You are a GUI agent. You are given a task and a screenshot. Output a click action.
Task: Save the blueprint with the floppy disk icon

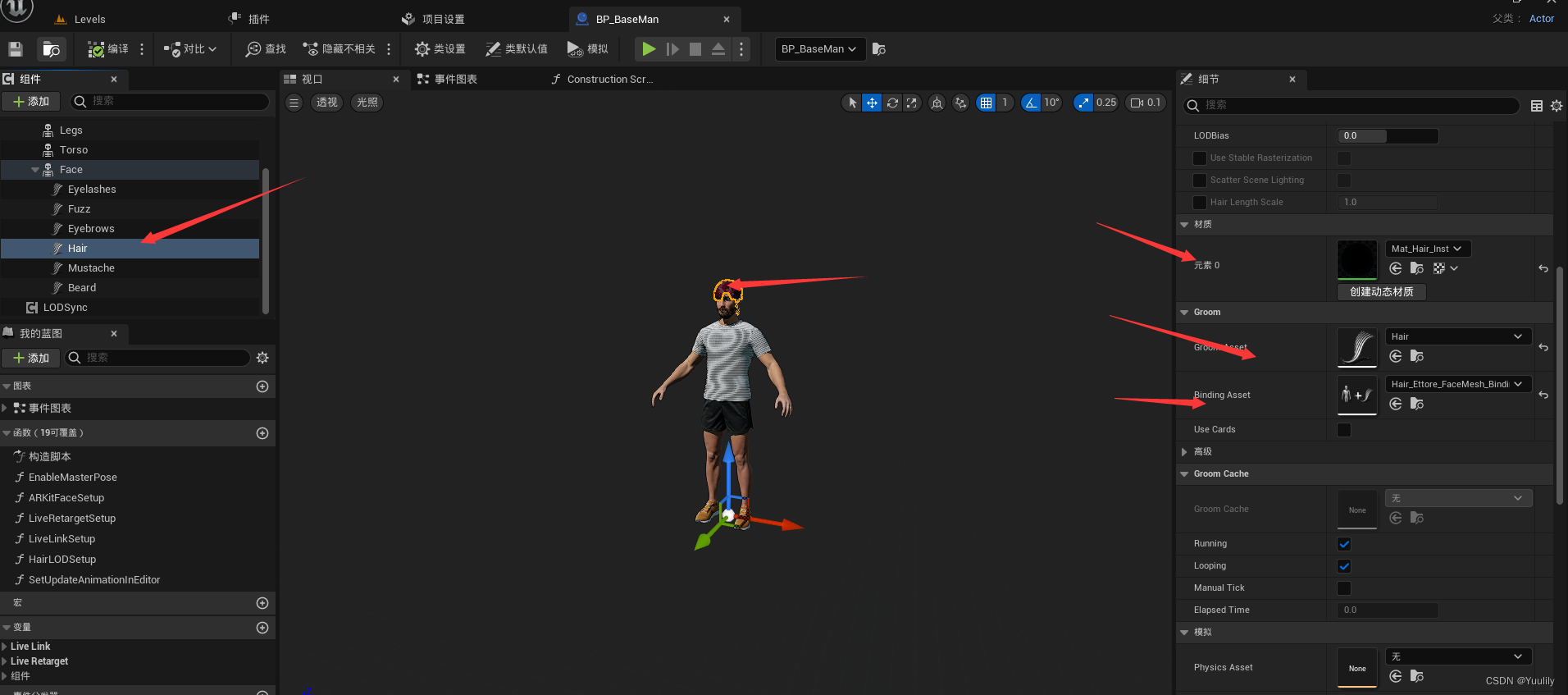tap(16, 49)
